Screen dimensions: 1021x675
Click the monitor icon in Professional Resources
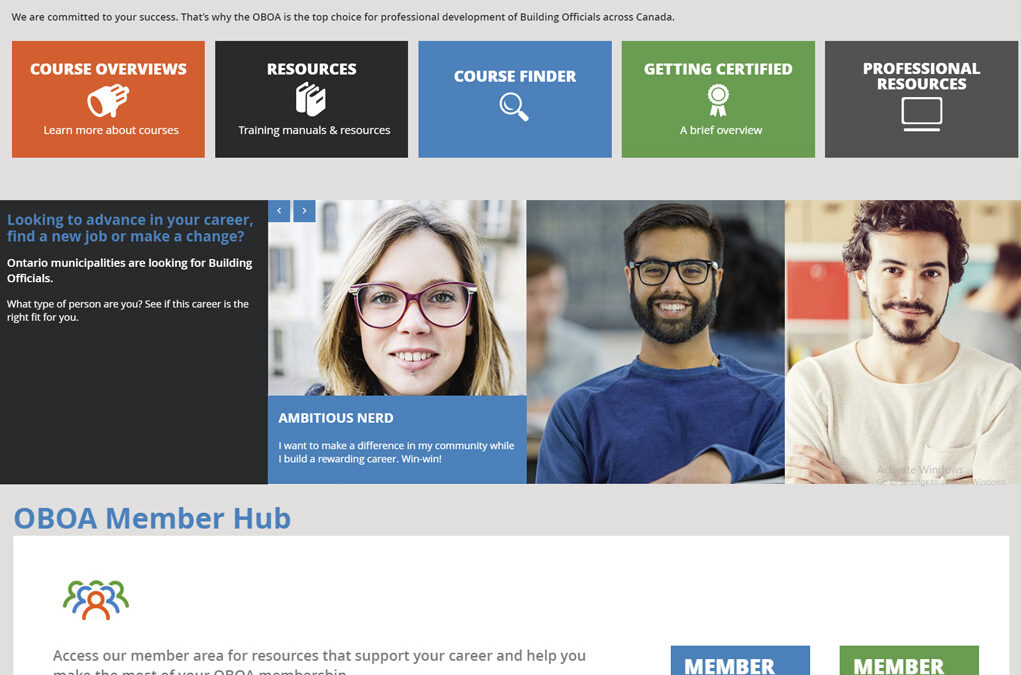click(921, 114)
